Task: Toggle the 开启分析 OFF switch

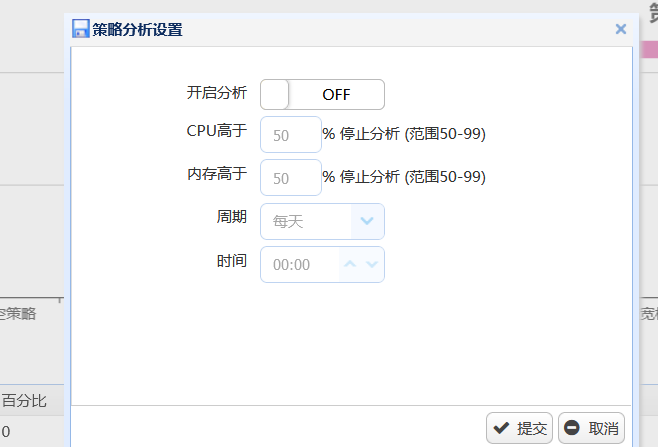Action: click(322, 94)
